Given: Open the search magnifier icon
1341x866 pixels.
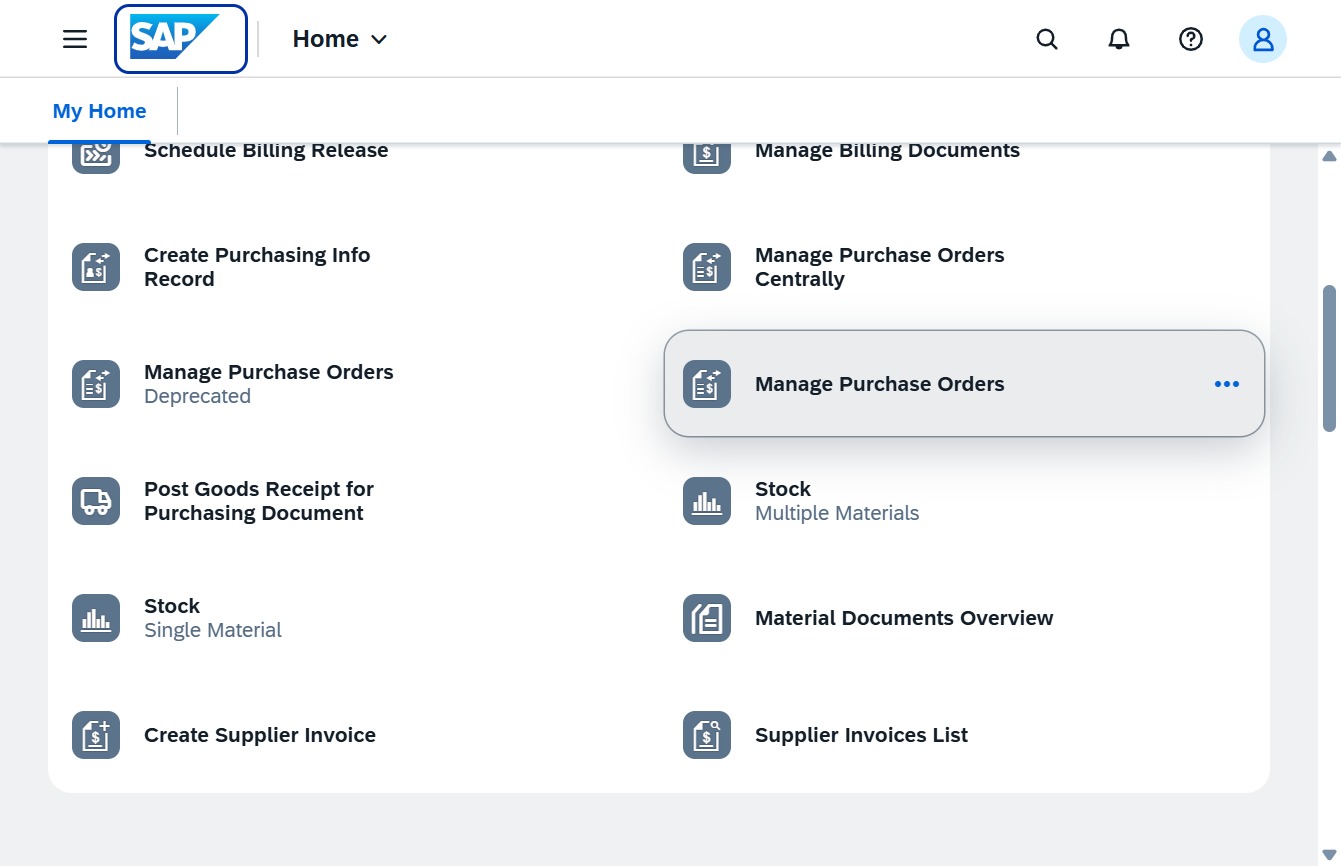Looking at the screenshot, I should pos(1047,39).
